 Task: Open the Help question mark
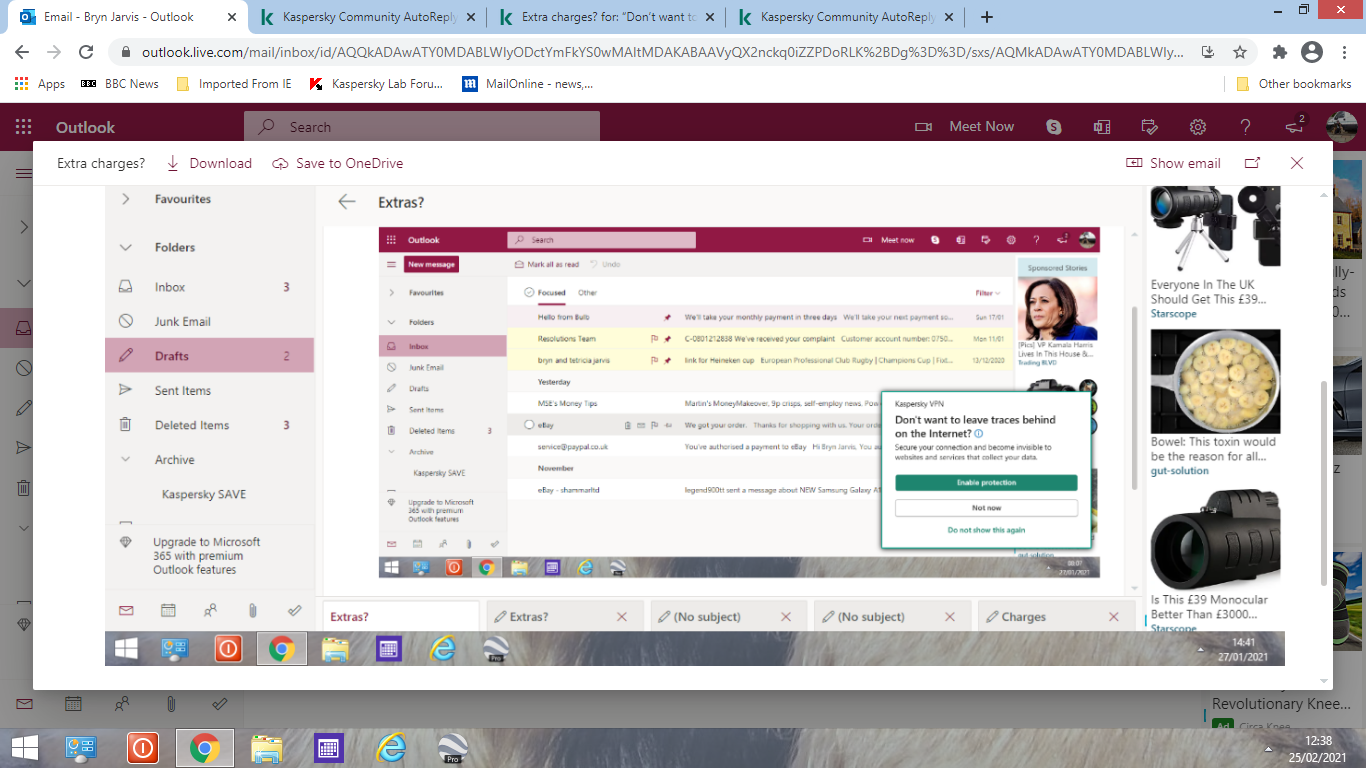(x=1246, y=127)
